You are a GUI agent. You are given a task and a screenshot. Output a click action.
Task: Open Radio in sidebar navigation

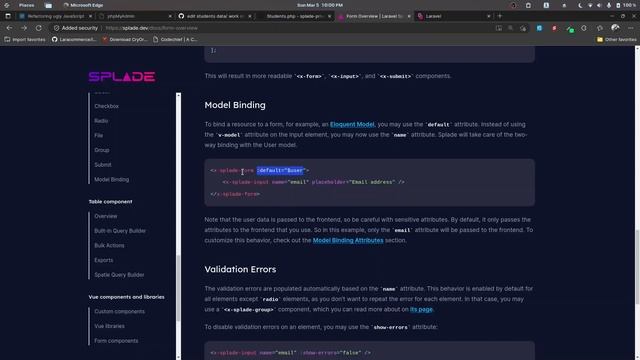coord(101,121)
